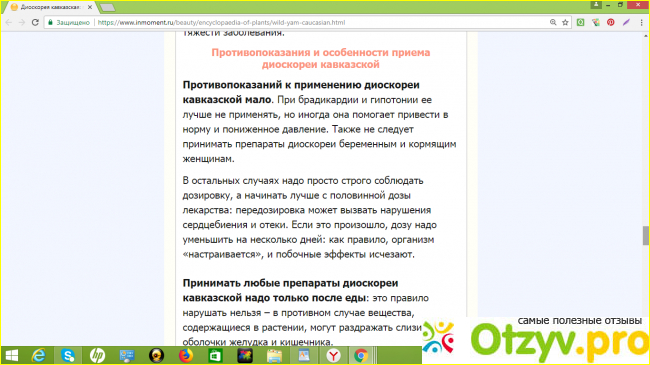Launch Skype from the taskbar
This screenshot has width=650, height=365.
point(68,355)
